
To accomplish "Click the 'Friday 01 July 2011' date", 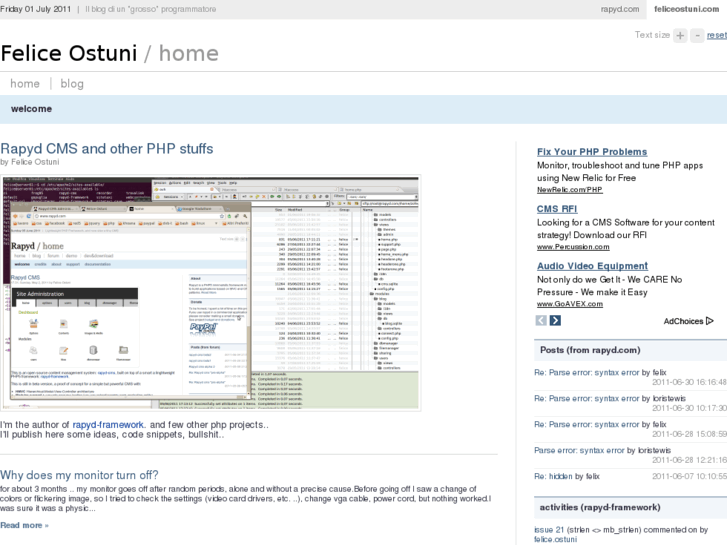I will coord(35,9).
